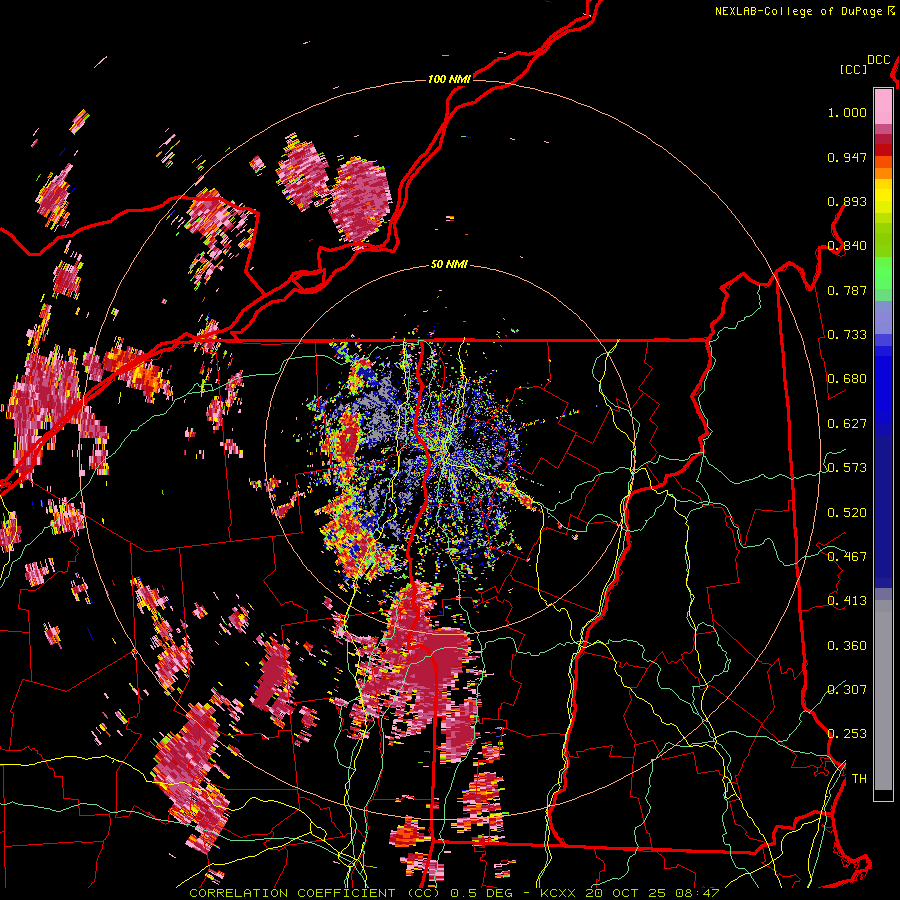Screen dimensions: 900x900
Task: Click the KCXX 20 OCT 25 08:47 timestamp
Action: [x=630, y=893]
